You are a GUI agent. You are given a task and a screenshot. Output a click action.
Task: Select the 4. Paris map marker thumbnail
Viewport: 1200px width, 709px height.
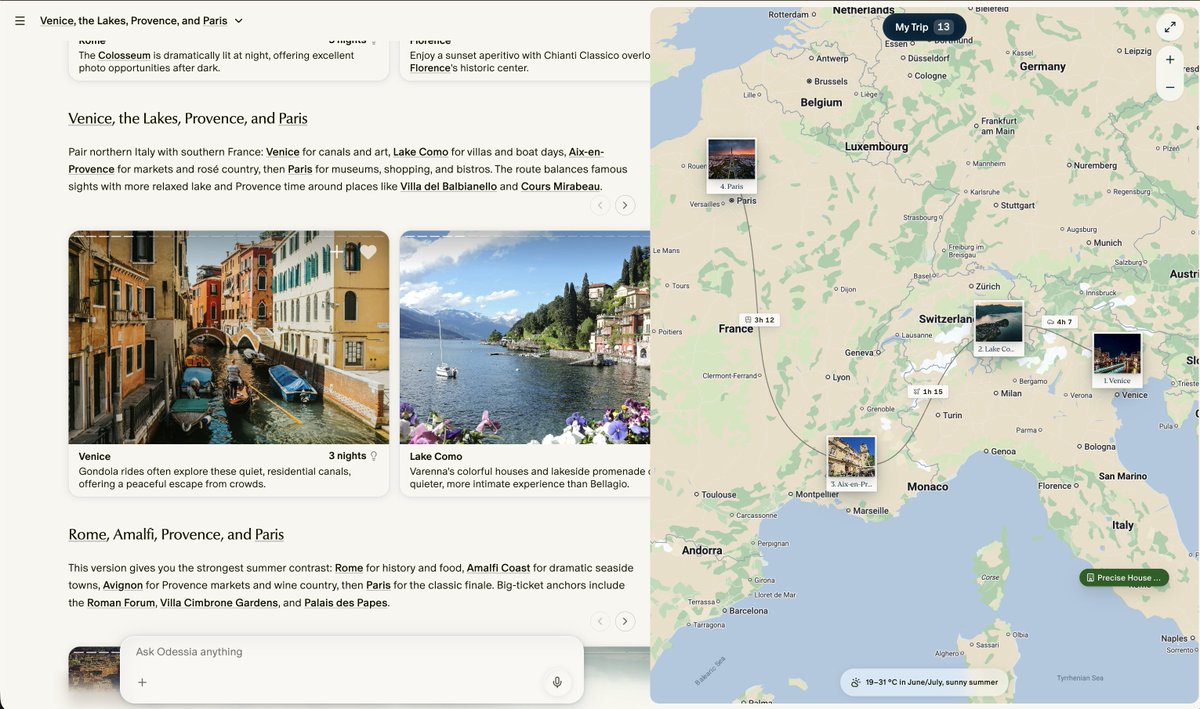point(731,166)
